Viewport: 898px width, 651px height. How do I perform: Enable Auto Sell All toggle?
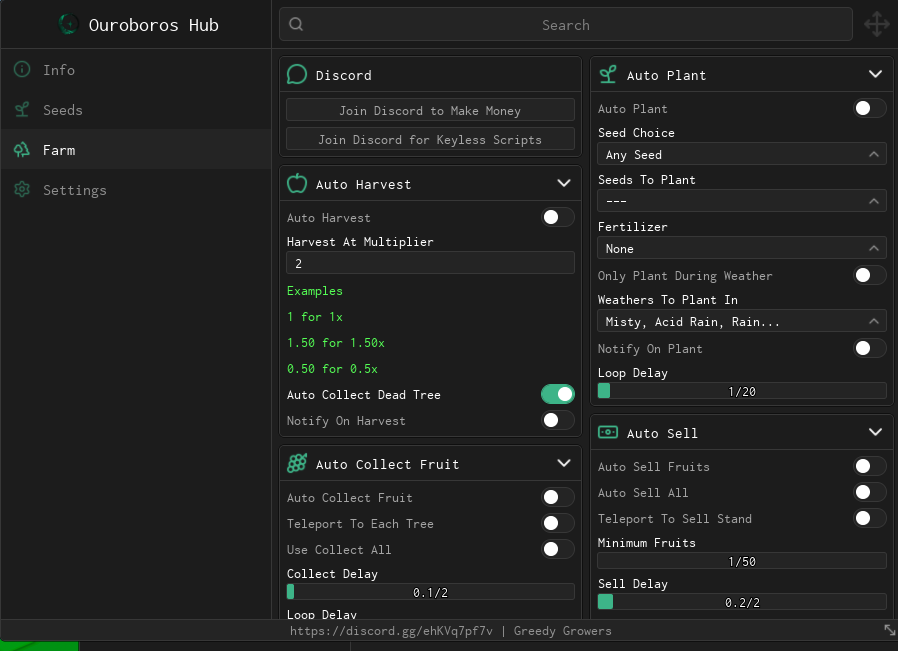click(x=869, y=492)
